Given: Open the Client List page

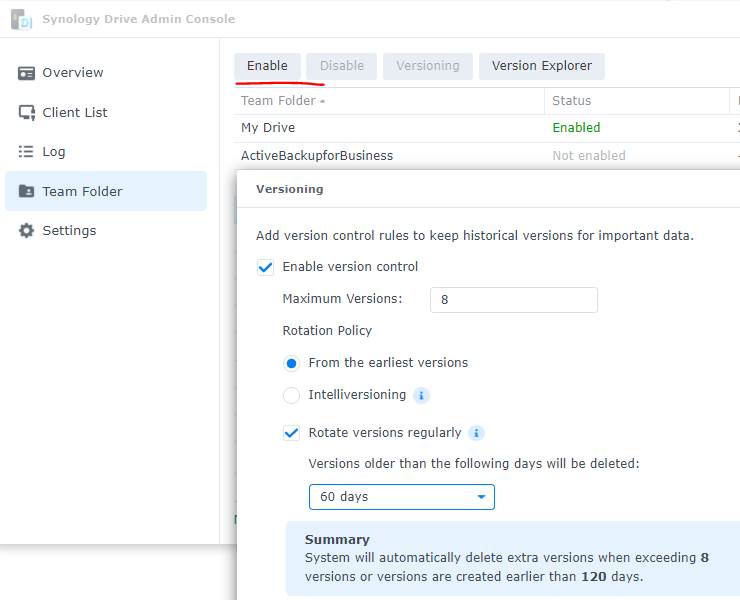Looking at the screenshot, I should click(x=106, y=112).
